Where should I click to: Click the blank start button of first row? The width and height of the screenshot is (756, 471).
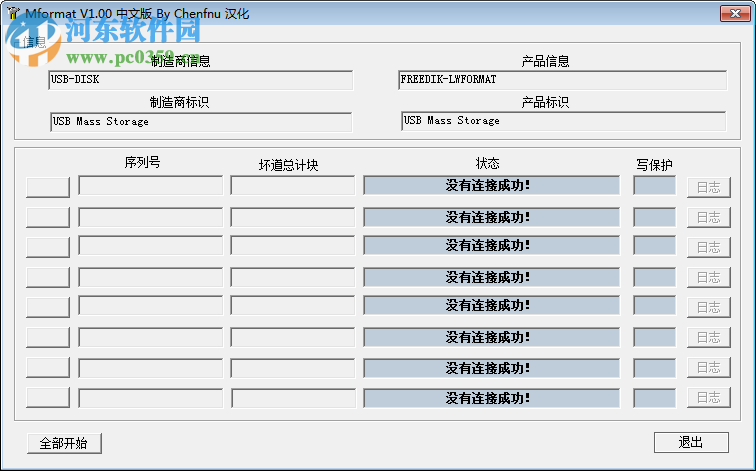(48, 188)
